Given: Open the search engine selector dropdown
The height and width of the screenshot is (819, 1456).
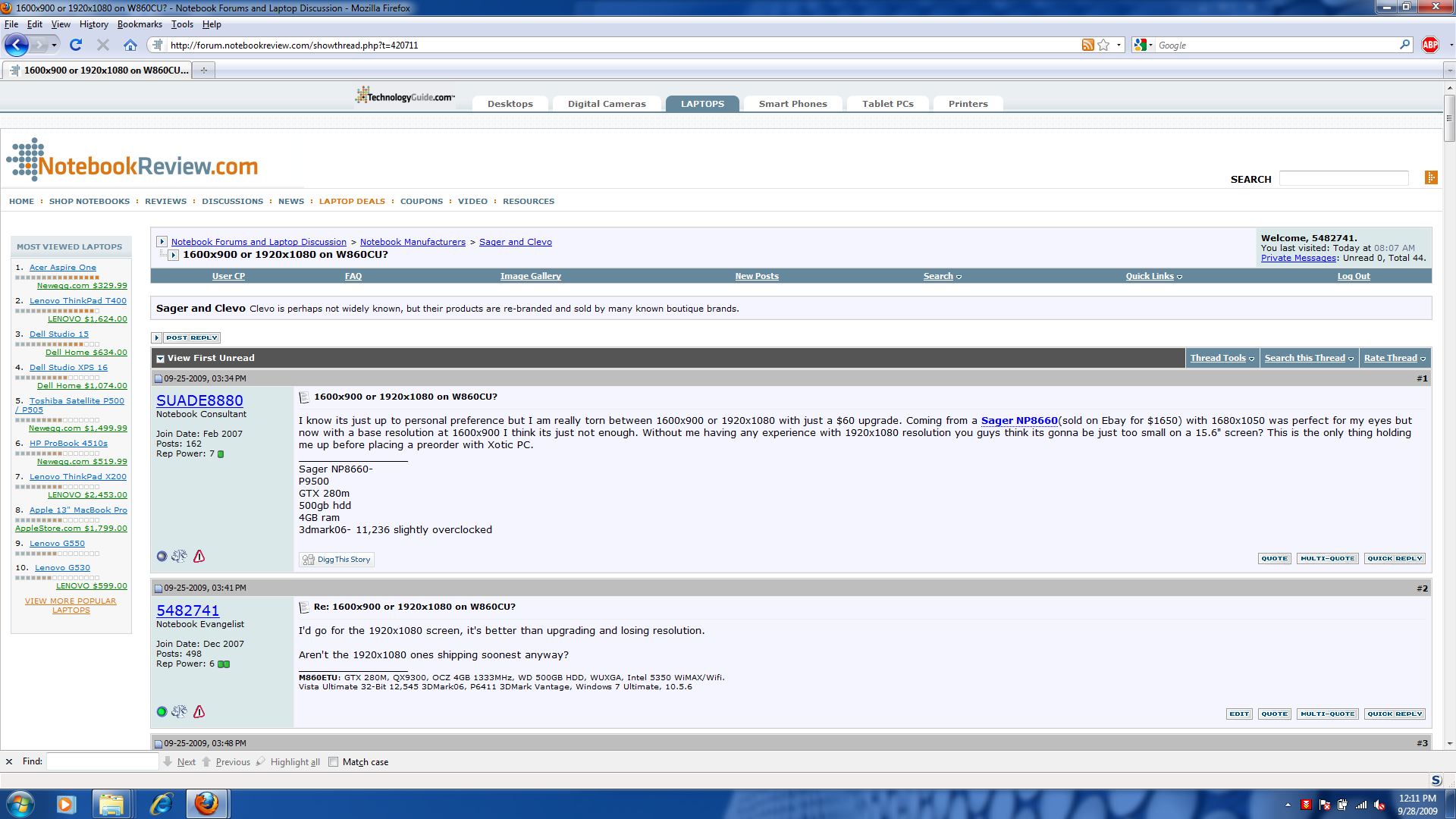Looking at the screenshot, I should 1144,45.
